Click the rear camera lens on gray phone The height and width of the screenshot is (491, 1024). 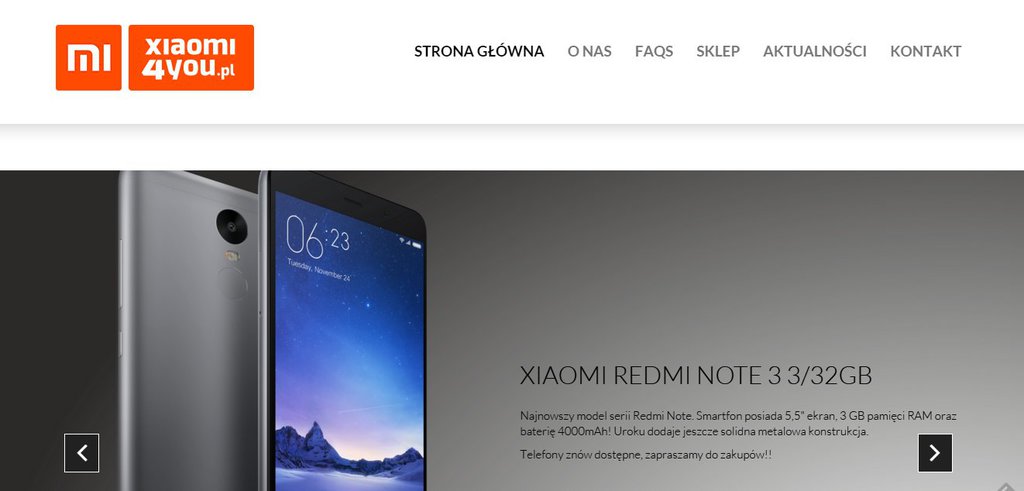[232, 226]
